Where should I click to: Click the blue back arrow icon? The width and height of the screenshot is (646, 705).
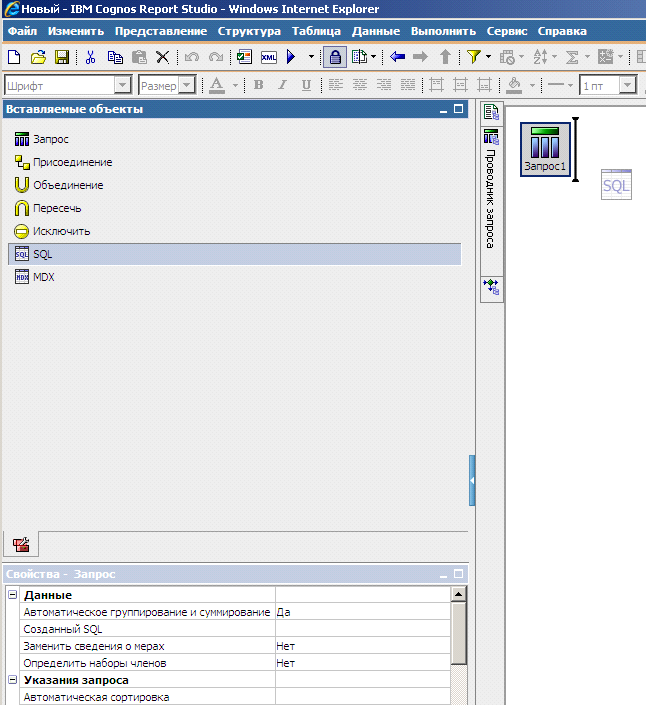click(x=398, y=57)
